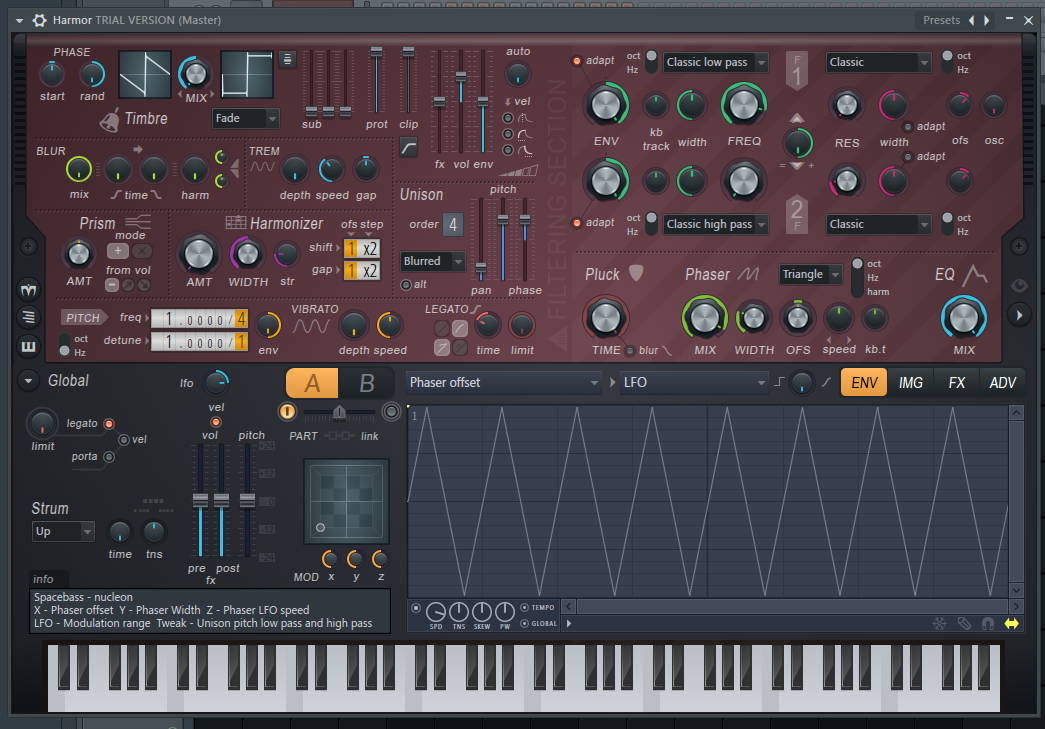Open the plugin options gear icon

point(39,20)
